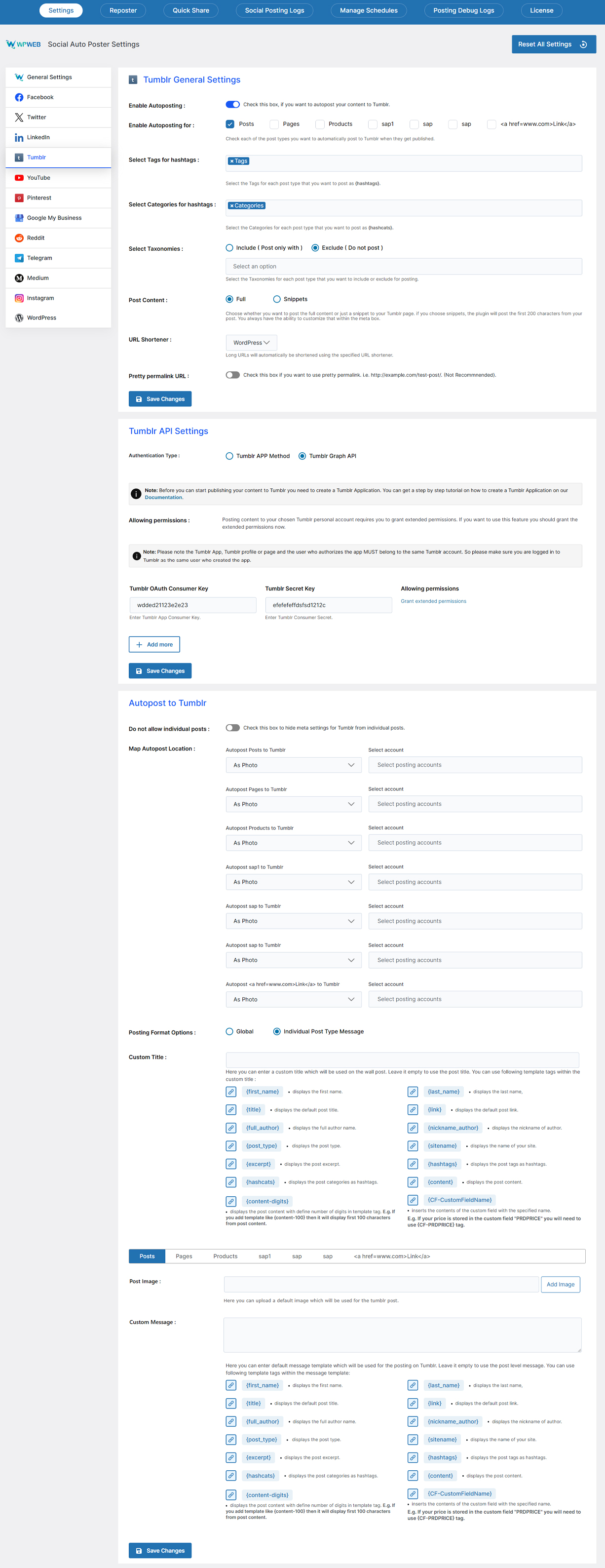Image resolution: width=605 pixels, height=1568 pixels.
Task: Click the Reddit sidebar icon
Action: click(19, 238)
